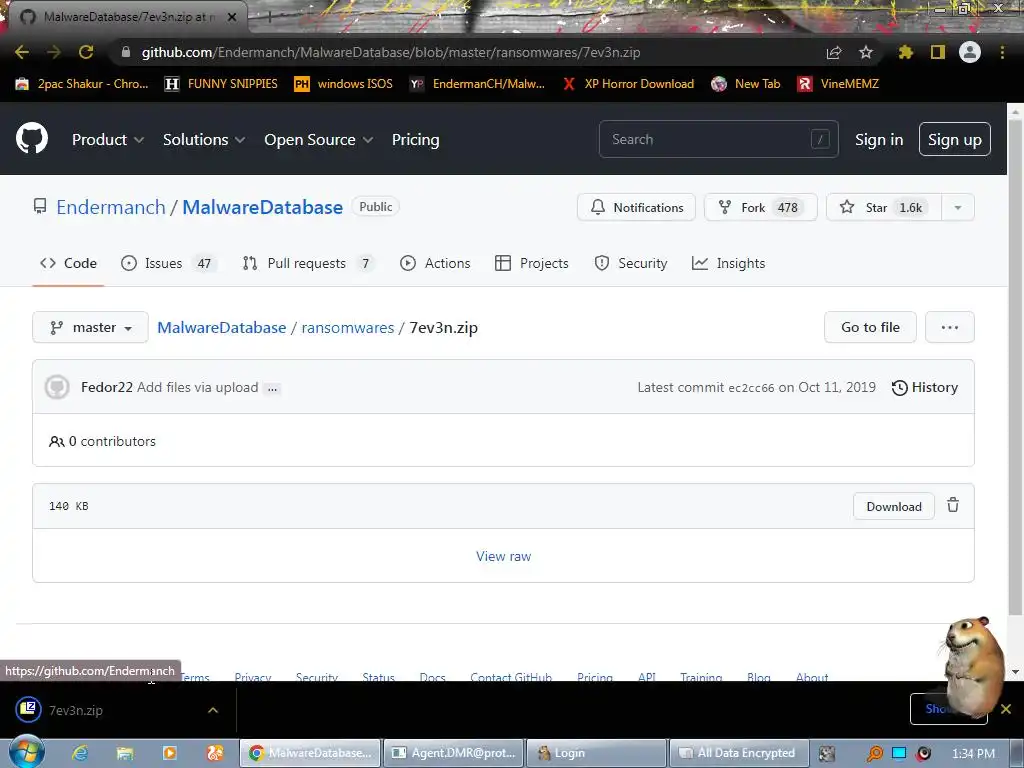Bookmark this page with the star icon
1024x768 pixels.
[x=866, y=52]
